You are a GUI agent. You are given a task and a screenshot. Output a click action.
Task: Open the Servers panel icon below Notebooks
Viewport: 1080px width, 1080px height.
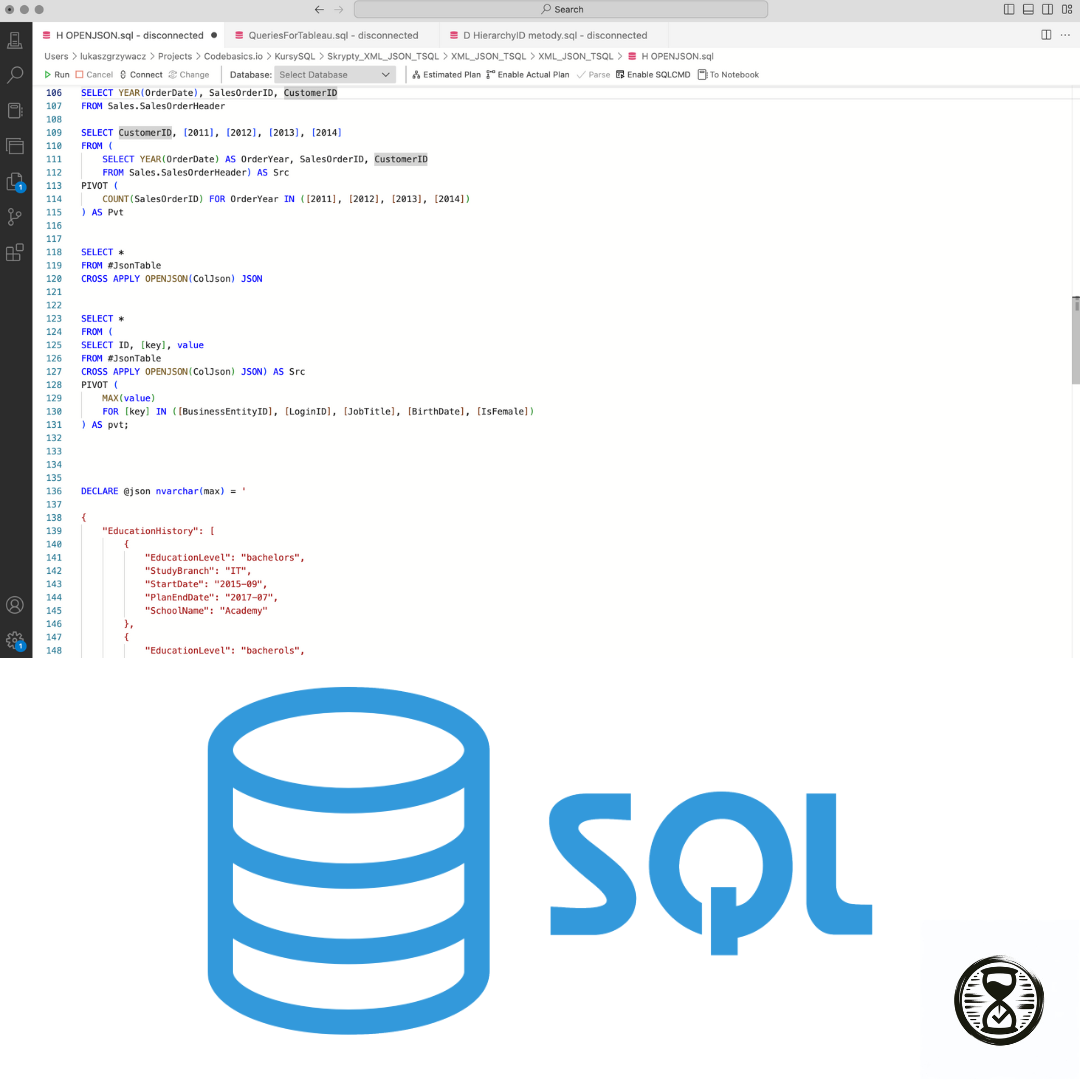coord(15,146)
